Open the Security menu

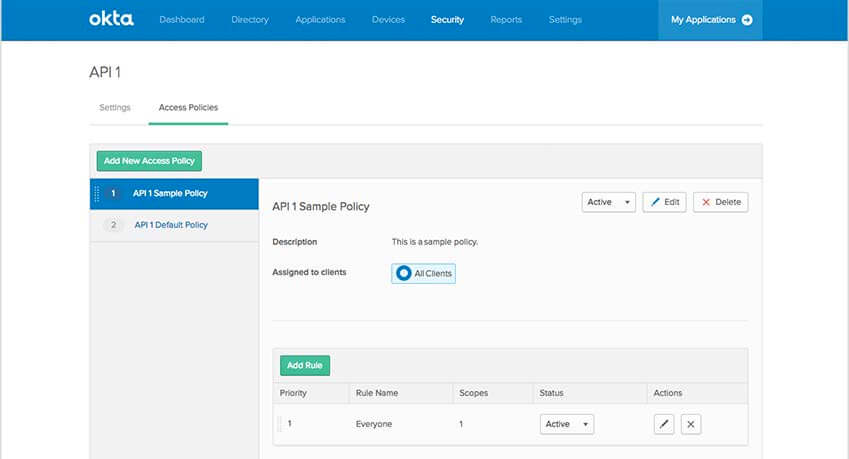[x=447, y=20]
